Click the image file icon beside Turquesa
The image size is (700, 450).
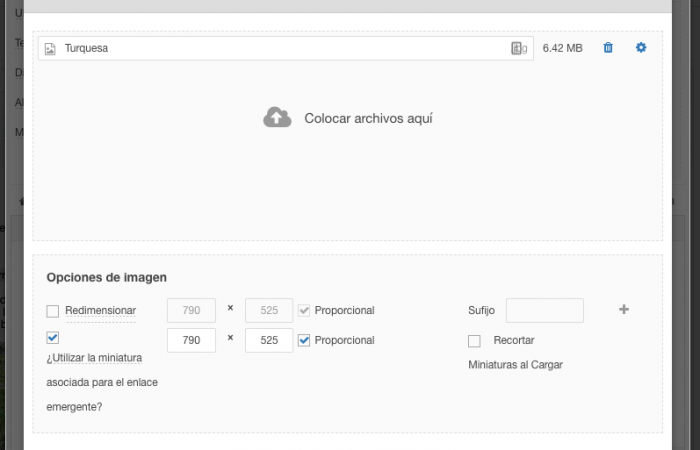50,48
